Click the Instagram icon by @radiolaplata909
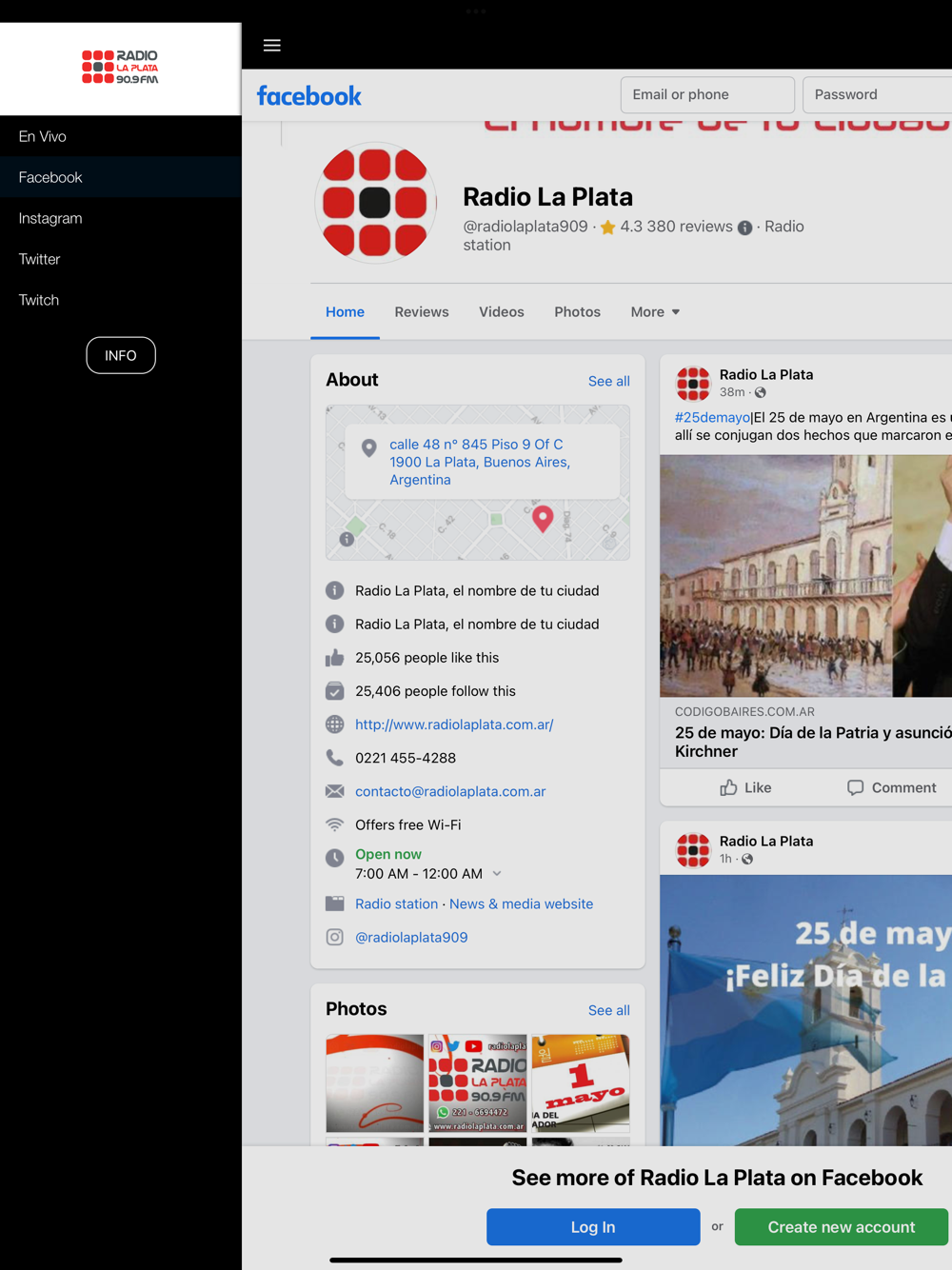 [334, 937]
